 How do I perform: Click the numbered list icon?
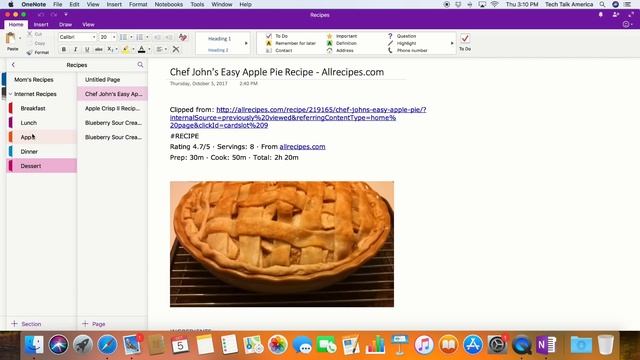point(140,37)
